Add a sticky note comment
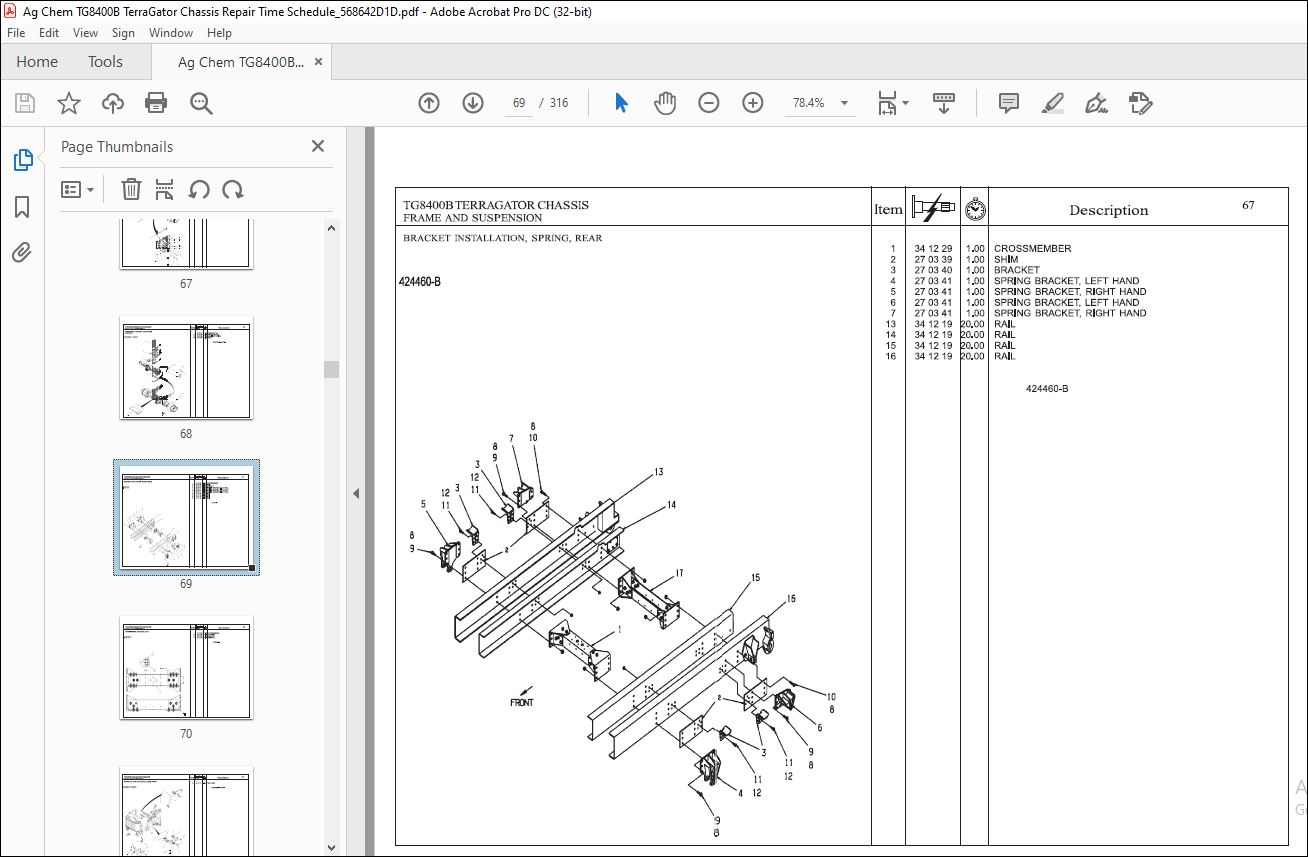Screen dimensions: 1308x857 click(x=1009, y=103)
